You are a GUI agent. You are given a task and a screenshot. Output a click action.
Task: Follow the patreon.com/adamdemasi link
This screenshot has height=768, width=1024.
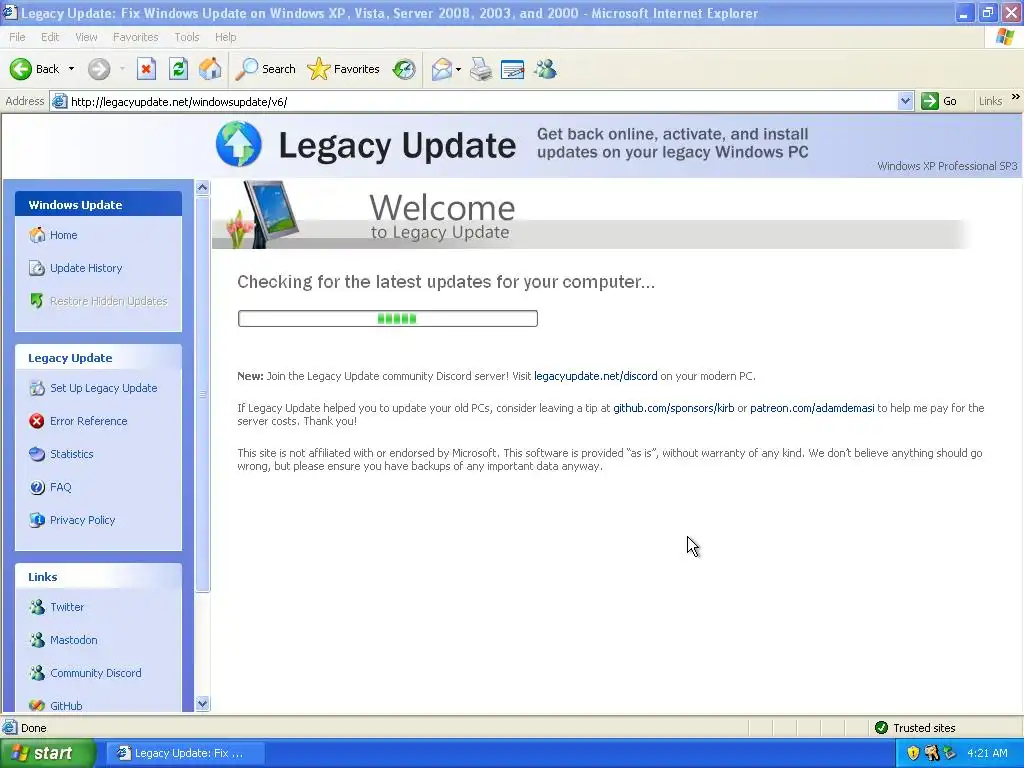coord(812,408)
